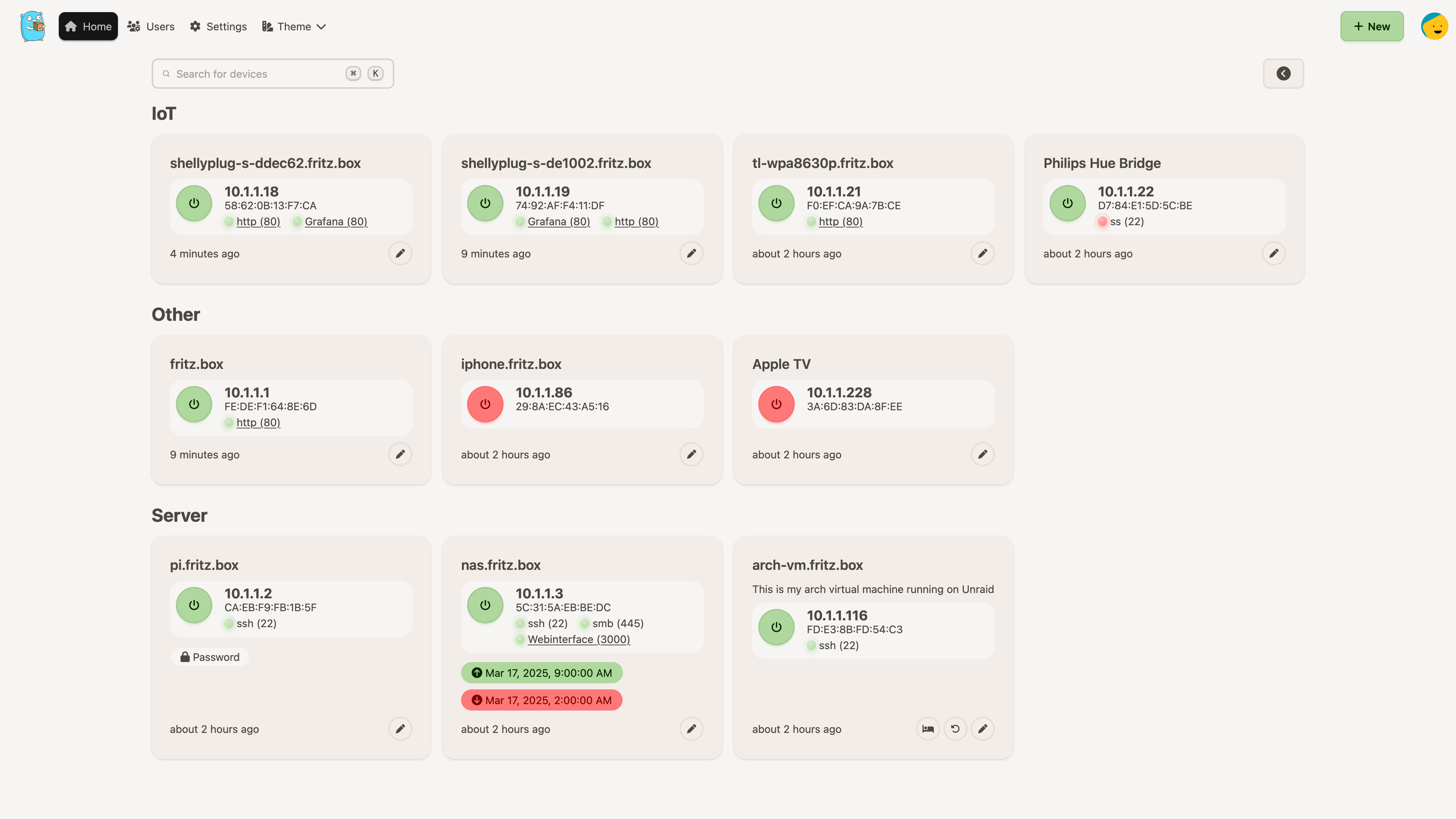Viewport: 1456px width, 819px height.
Task: Open the Settings page
Action: pos(218,27)
